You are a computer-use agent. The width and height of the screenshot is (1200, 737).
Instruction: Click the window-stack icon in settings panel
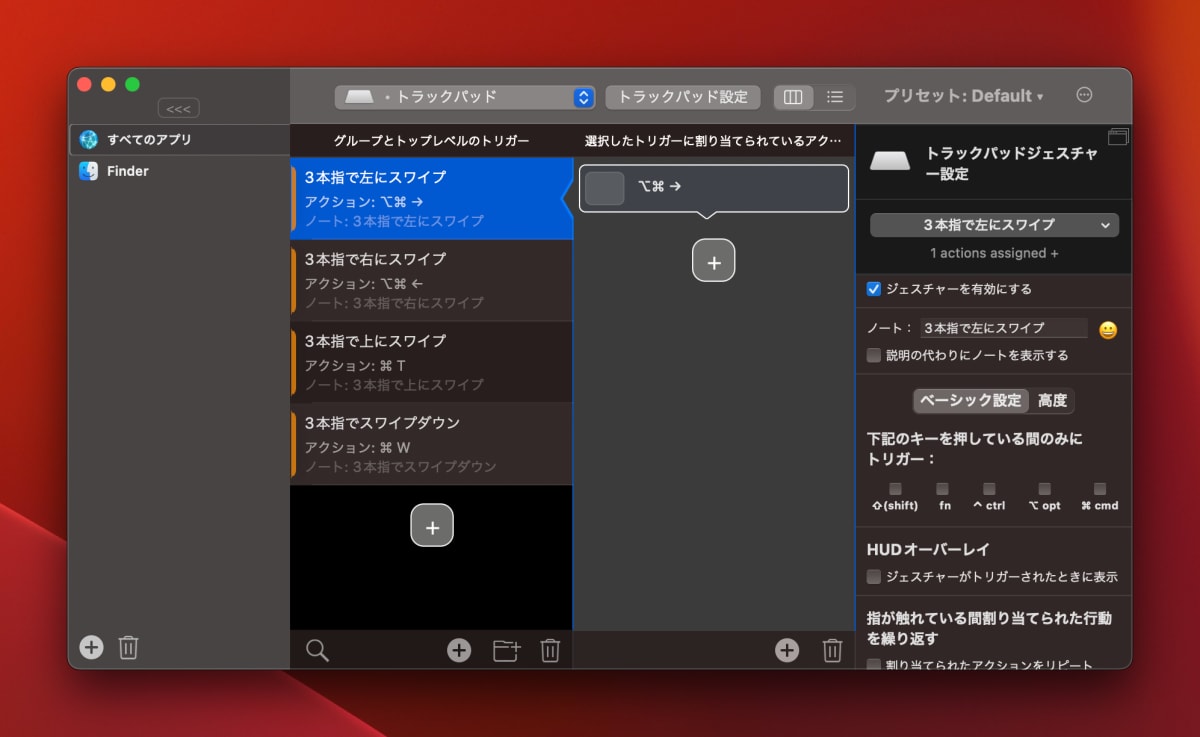coord(1118,137)
